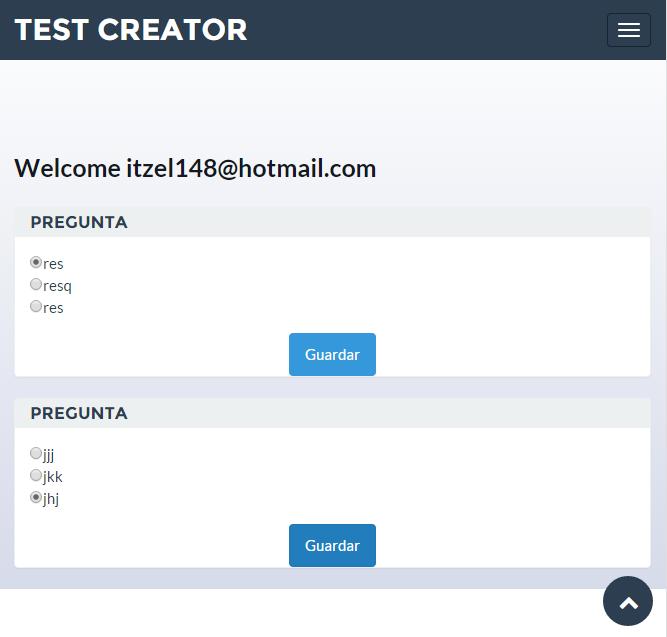Click the third option's "res" label text
This screenshot has height=637, width=667.
pyautogui.click(x=54, y=308)
